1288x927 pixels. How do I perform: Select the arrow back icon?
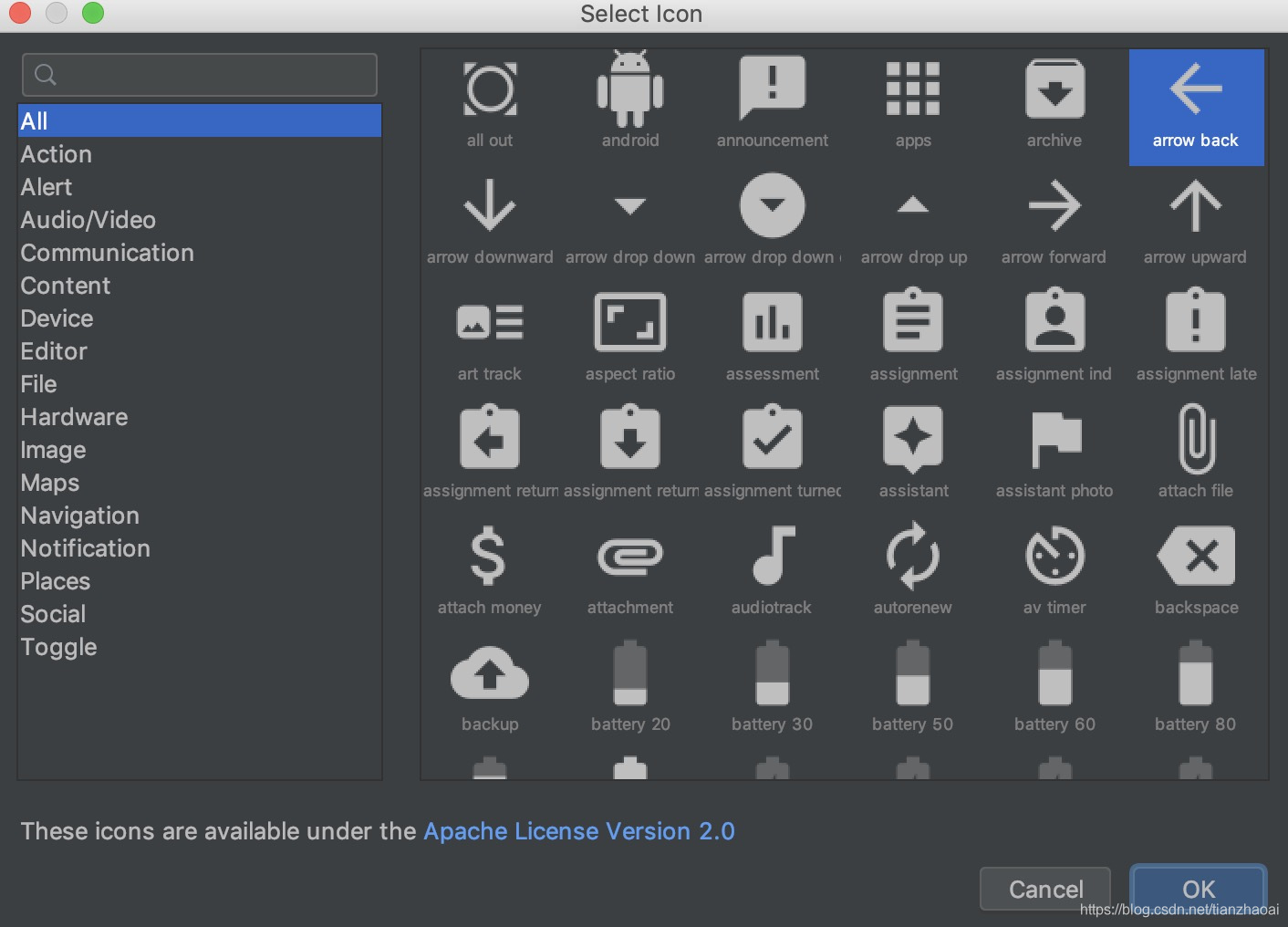pyautogui.click(x=1196, y=108)
